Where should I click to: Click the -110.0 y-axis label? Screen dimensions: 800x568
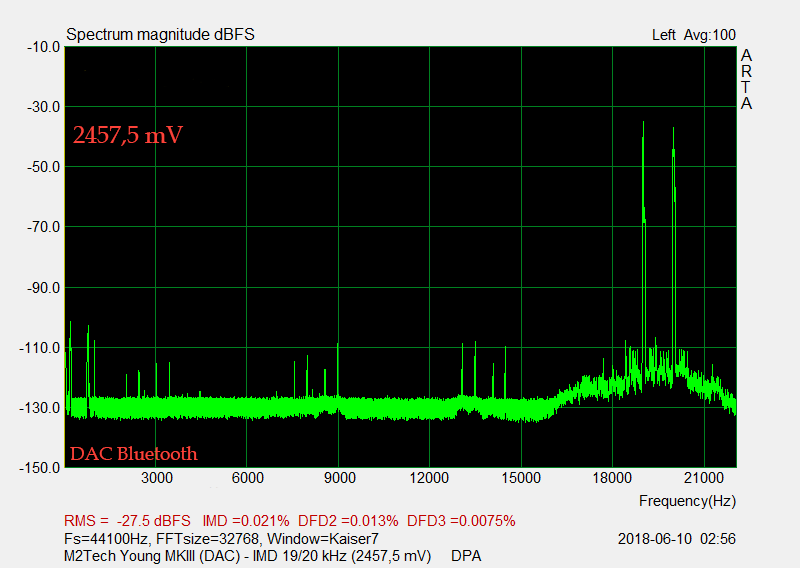(x=40, y=348)
